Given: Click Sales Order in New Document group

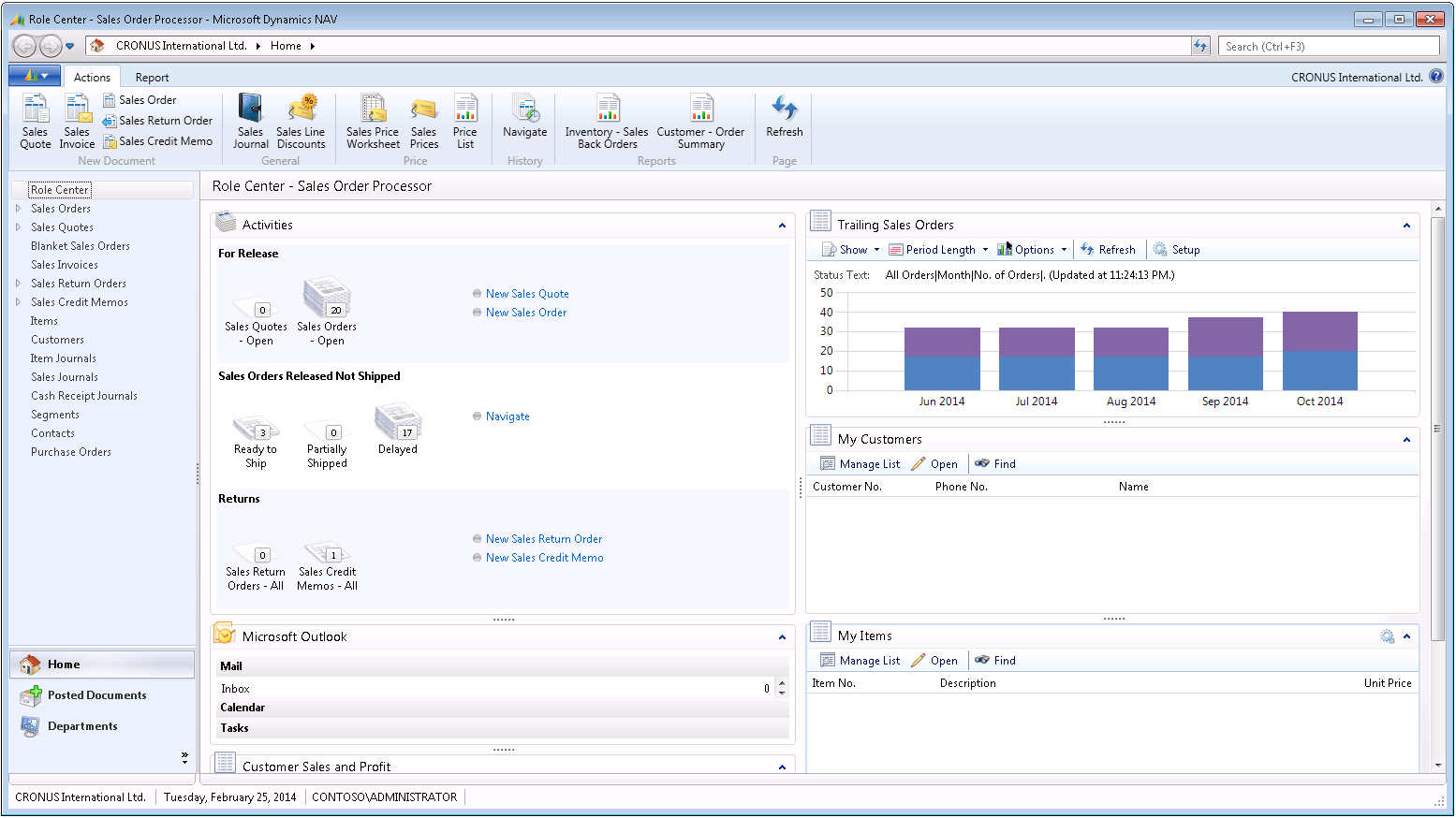Looking at the screenshot, I should [140, 100].
